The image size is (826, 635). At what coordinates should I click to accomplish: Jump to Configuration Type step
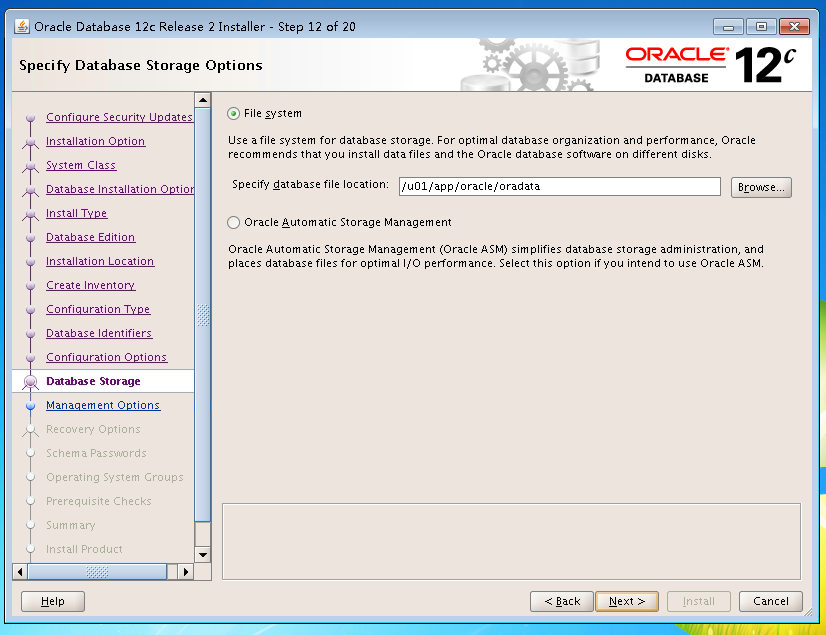98,309
